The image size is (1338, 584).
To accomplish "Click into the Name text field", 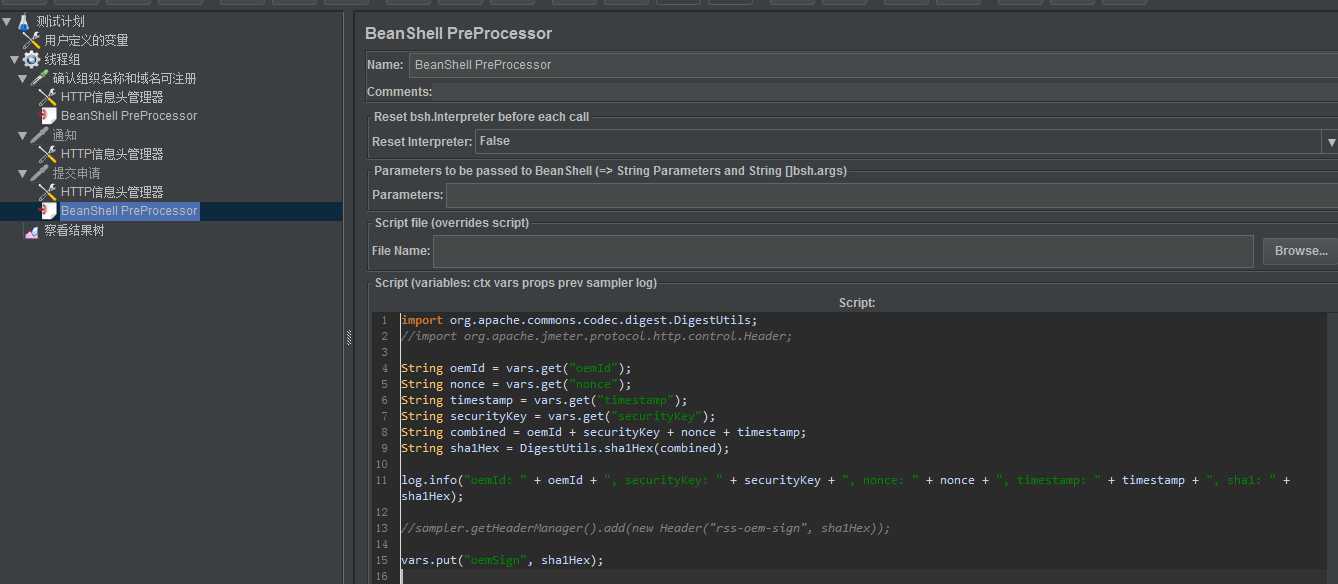I will (x=870, y=65).
